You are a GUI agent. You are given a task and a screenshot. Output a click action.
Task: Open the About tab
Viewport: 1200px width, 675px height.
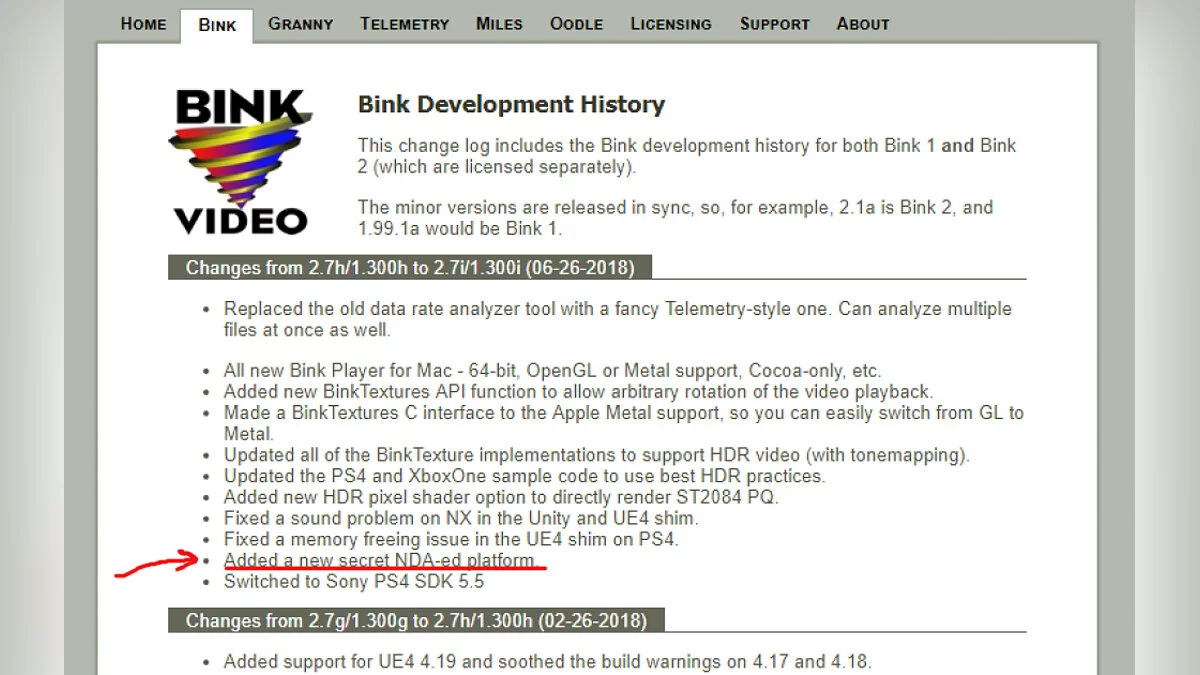click(x=863, y=23)
